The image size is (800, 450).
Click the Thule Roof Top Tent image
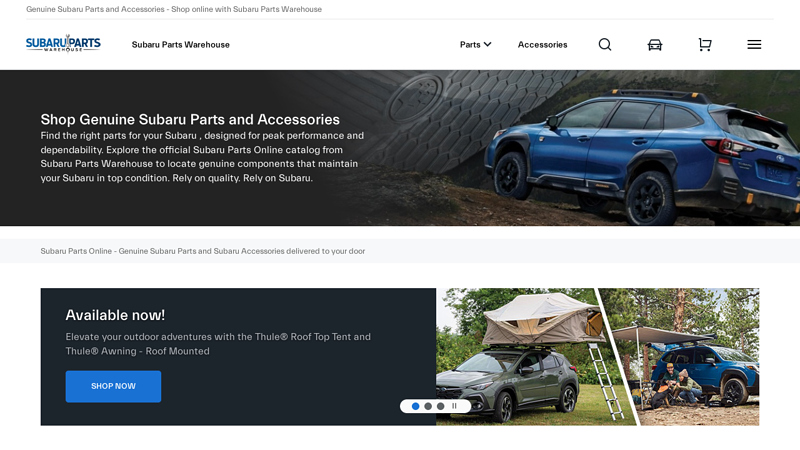[x=516, y=357]
